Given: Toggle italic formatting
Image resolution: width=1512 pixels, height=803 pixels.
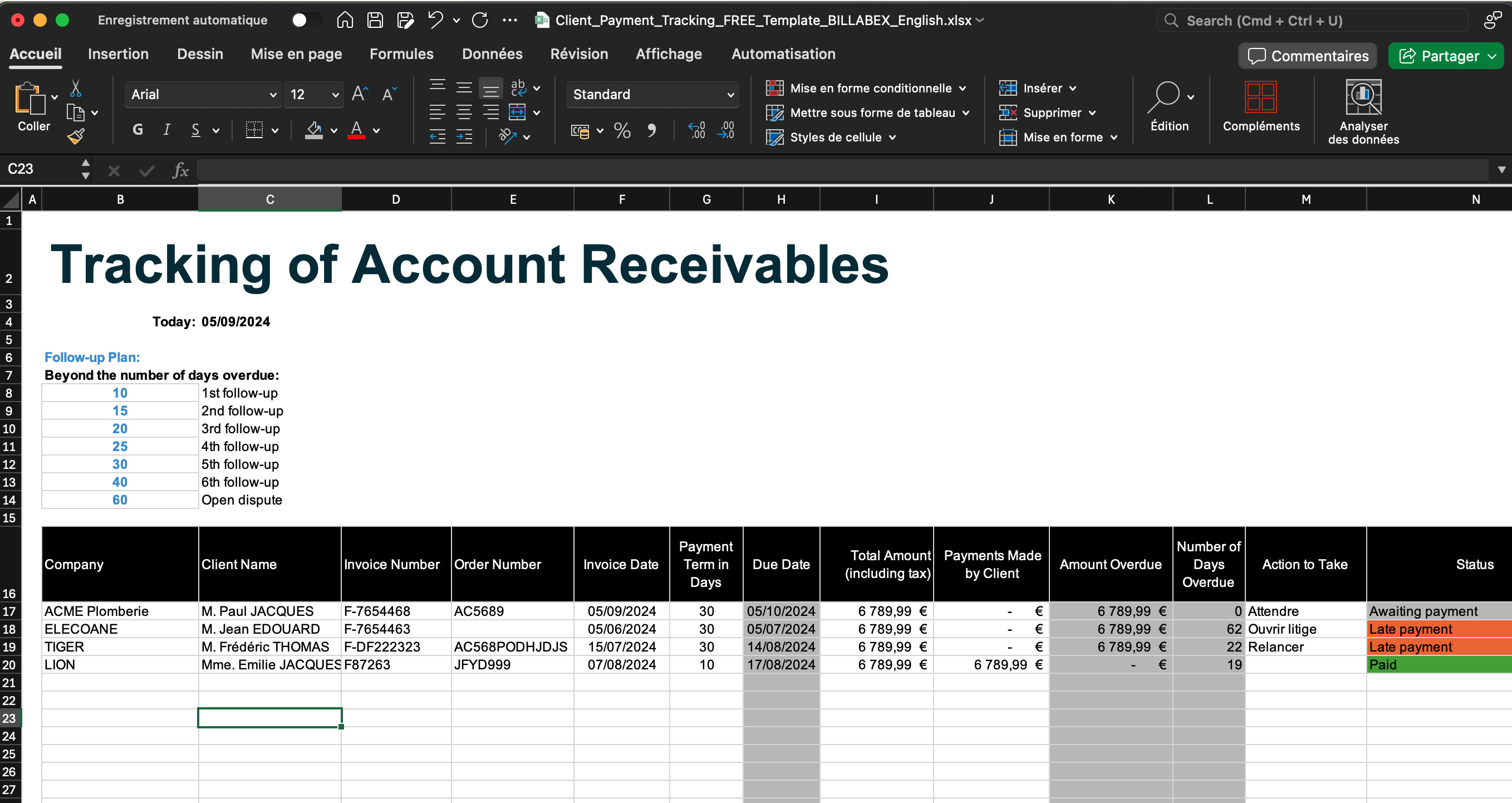Looking at the screenshot, I should pyautogui.click(x=166, y=130).
